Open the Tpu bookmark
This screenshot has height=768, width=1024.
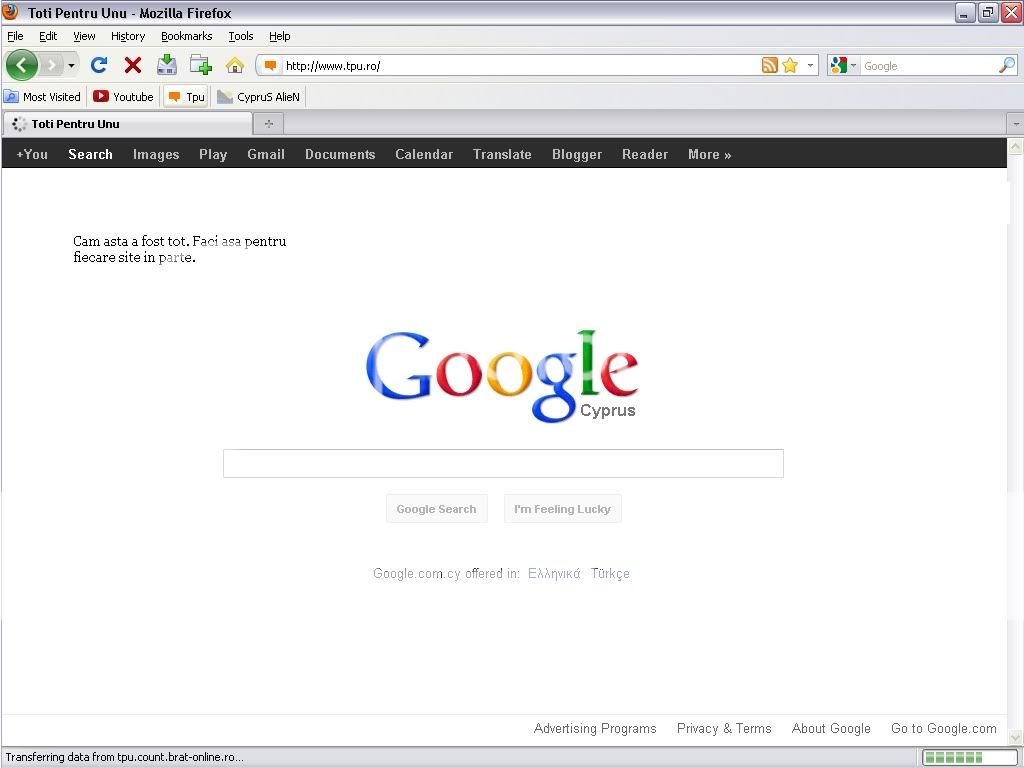(x=186, y=97)
